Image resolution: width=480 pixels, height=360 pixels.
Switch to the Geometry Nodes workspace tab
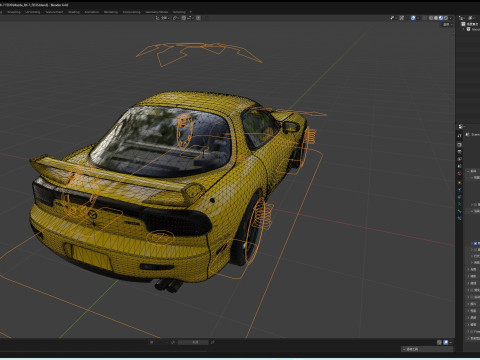click(x=157, y=12)
